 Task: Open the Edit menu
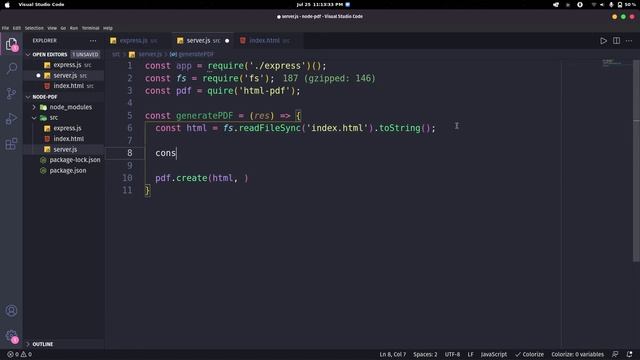pos(17,28)
